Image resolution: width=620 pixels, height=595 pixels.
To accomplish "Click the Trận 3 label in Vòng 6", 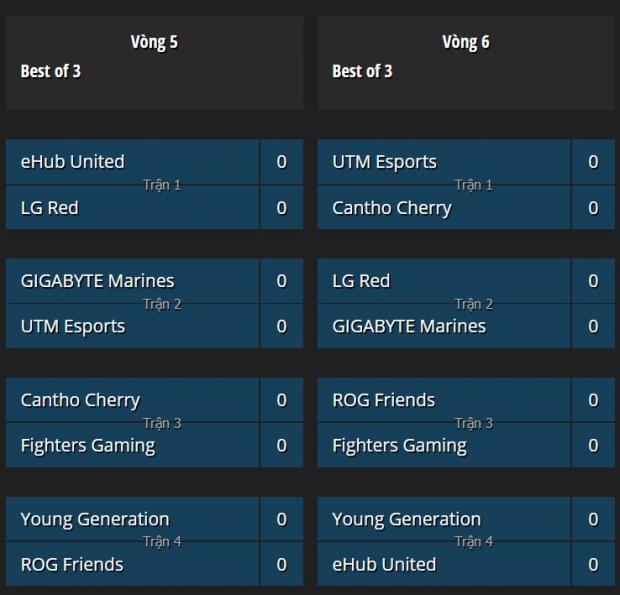I will pos(474,423).
